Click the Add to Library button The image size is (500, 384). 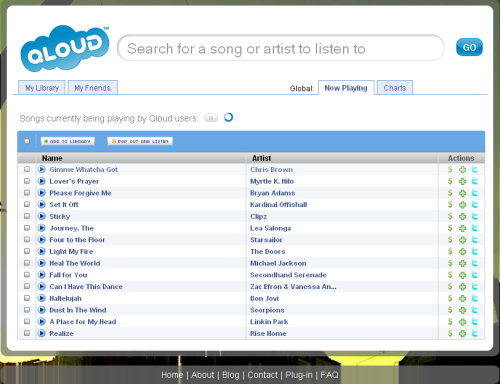pos(68,141)
